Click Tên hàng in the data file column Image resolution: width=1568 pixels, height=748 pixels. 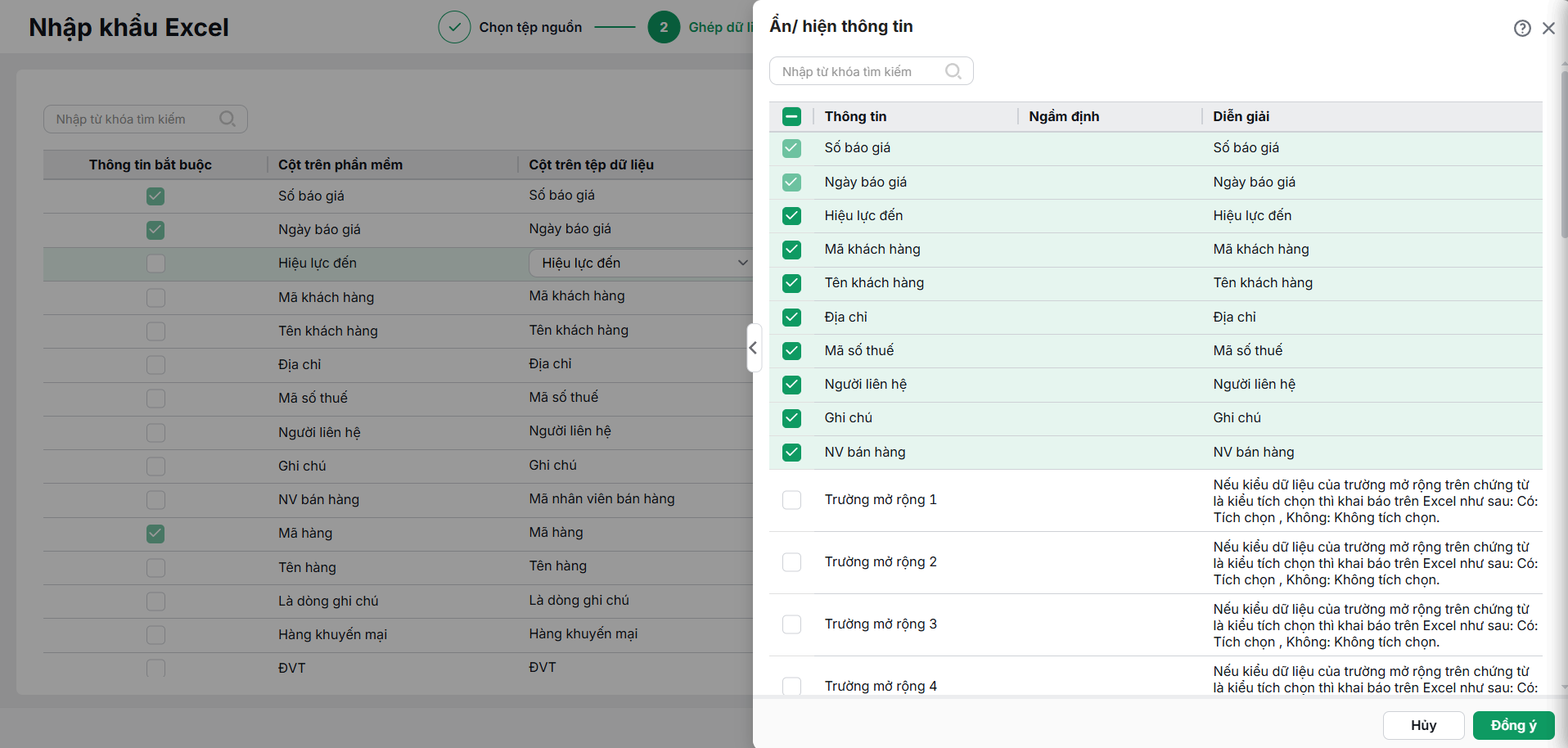557,566
